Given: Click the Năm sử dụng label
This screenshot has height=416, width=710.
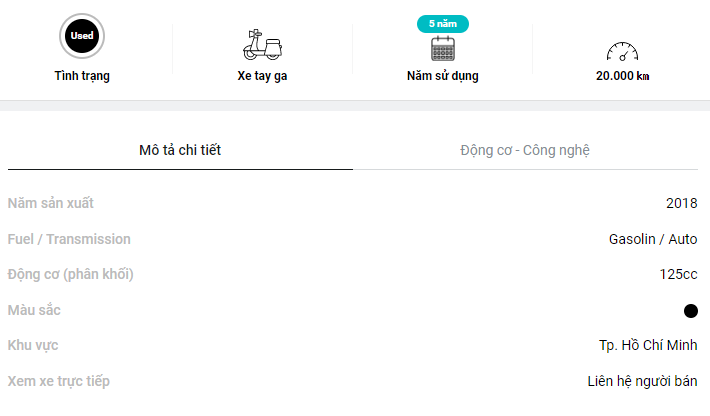Looking at the screenshot, I should (442, 76).
